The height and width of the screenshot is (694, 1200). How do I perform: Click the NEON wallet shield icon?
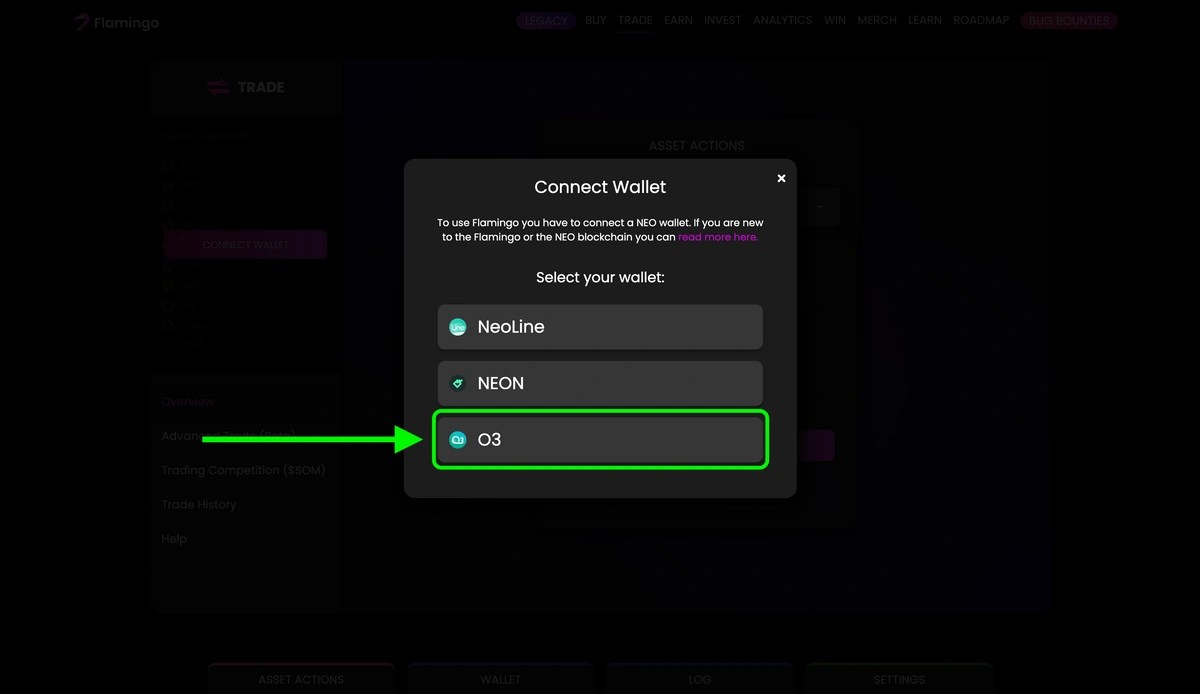458,382
